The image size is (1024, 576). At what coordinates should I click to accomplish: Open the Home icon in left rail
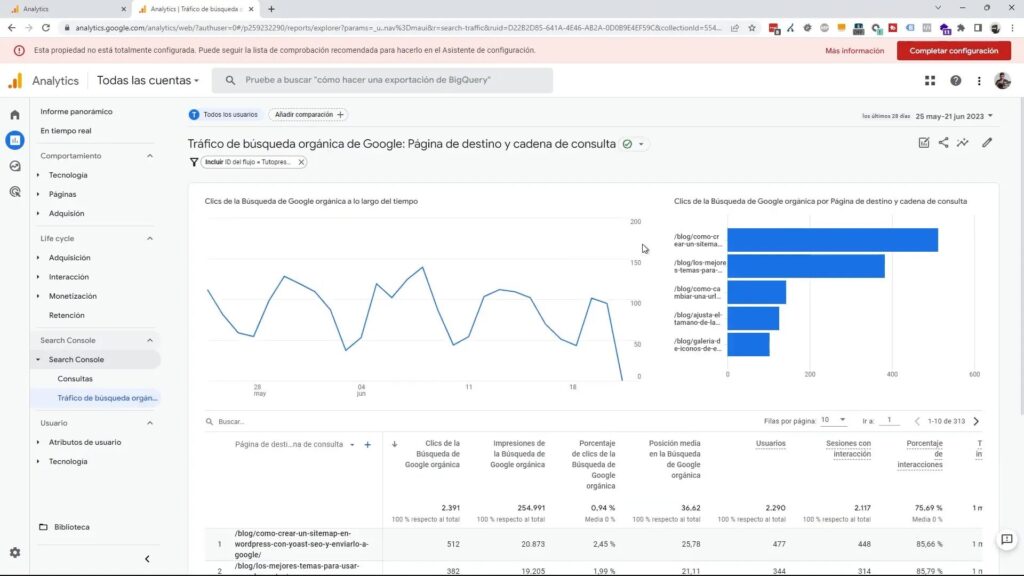tap(14, 115)
